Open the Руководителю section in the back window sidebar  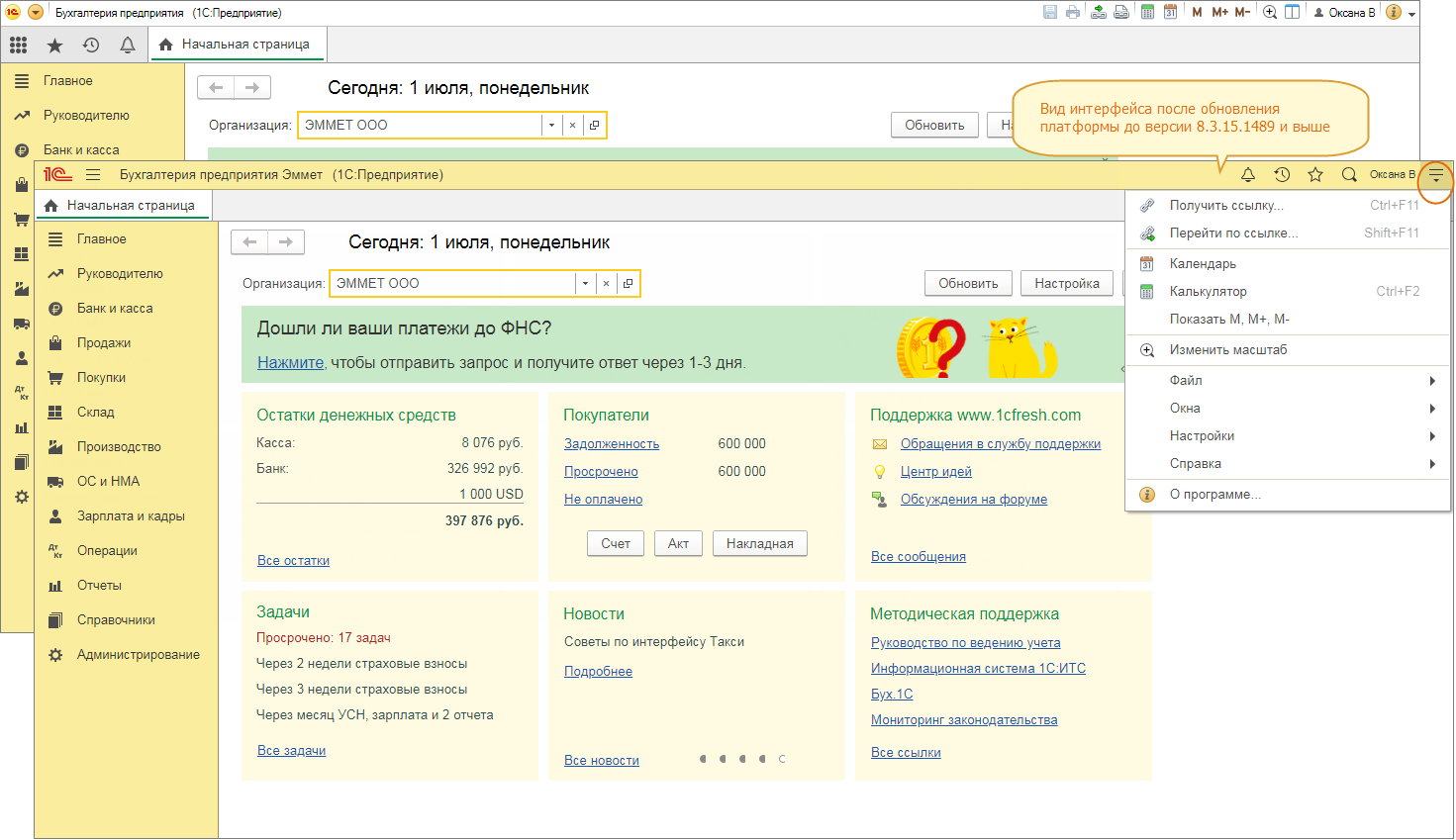94,116
